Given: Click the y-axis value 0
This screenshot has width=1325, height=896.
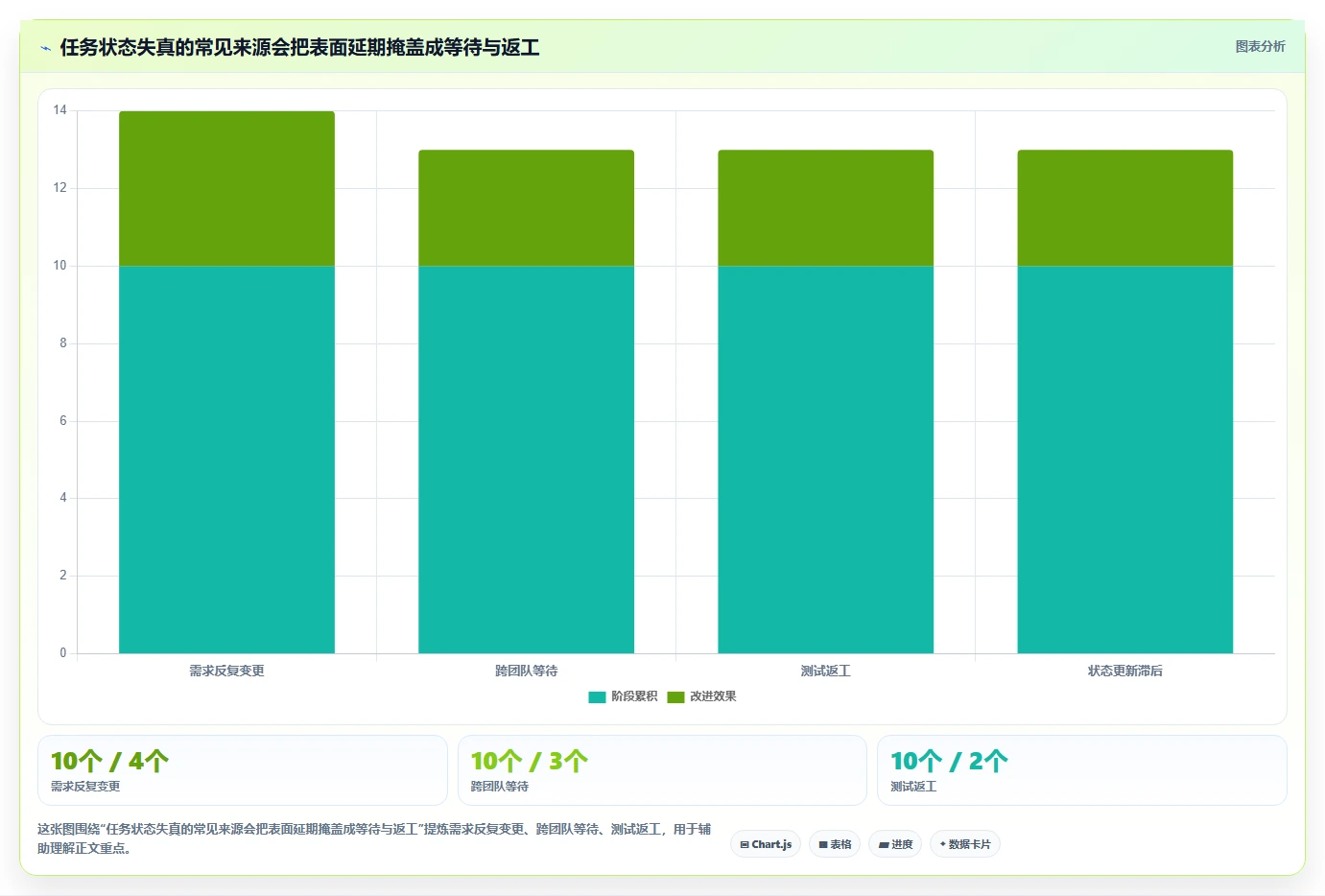Looking at the screenshot, I should [x=63, y=653].
